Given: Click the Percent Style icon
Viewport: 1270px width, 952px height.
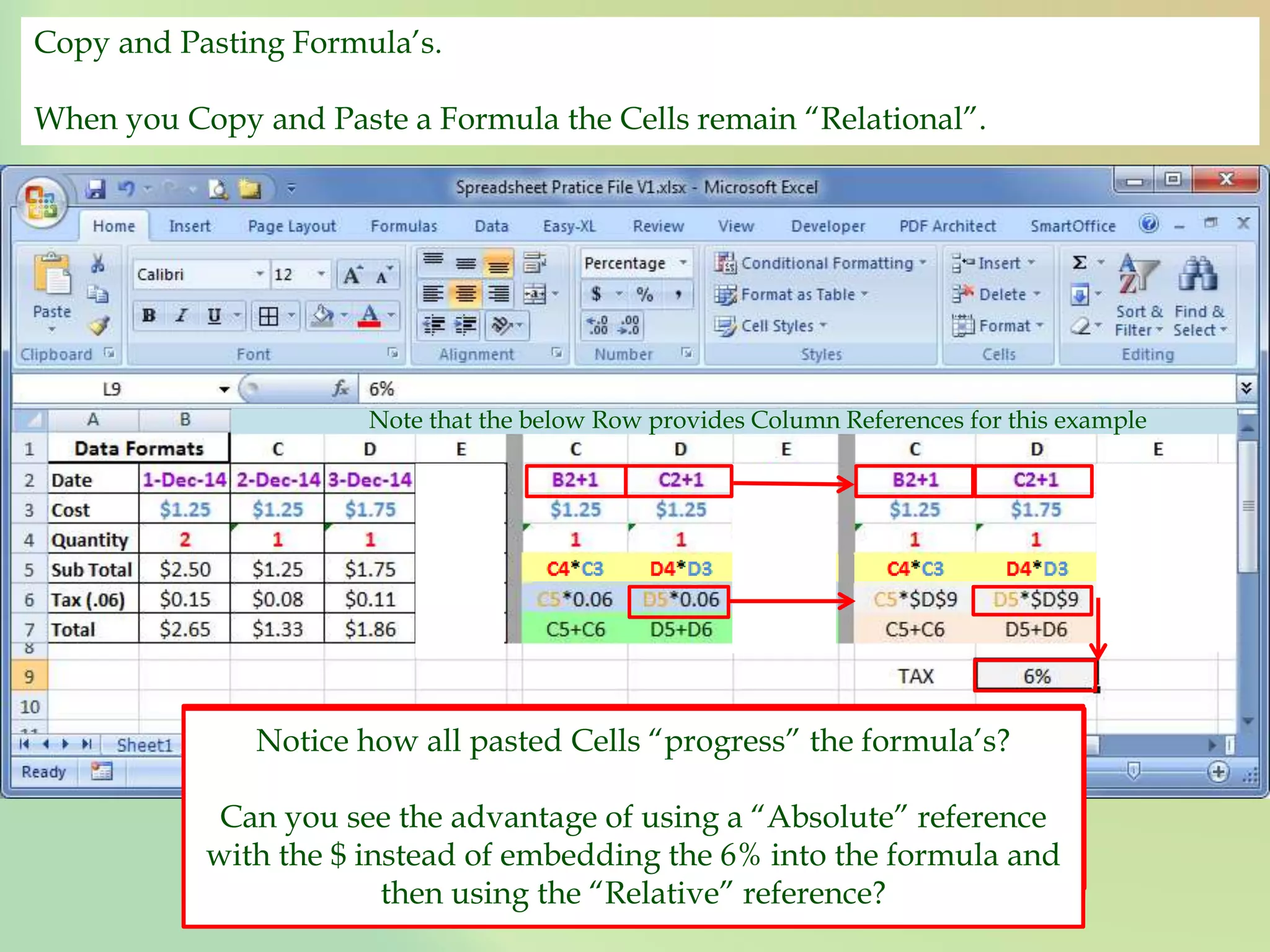Looking at the screenshot, I should [x=645, y=294].
